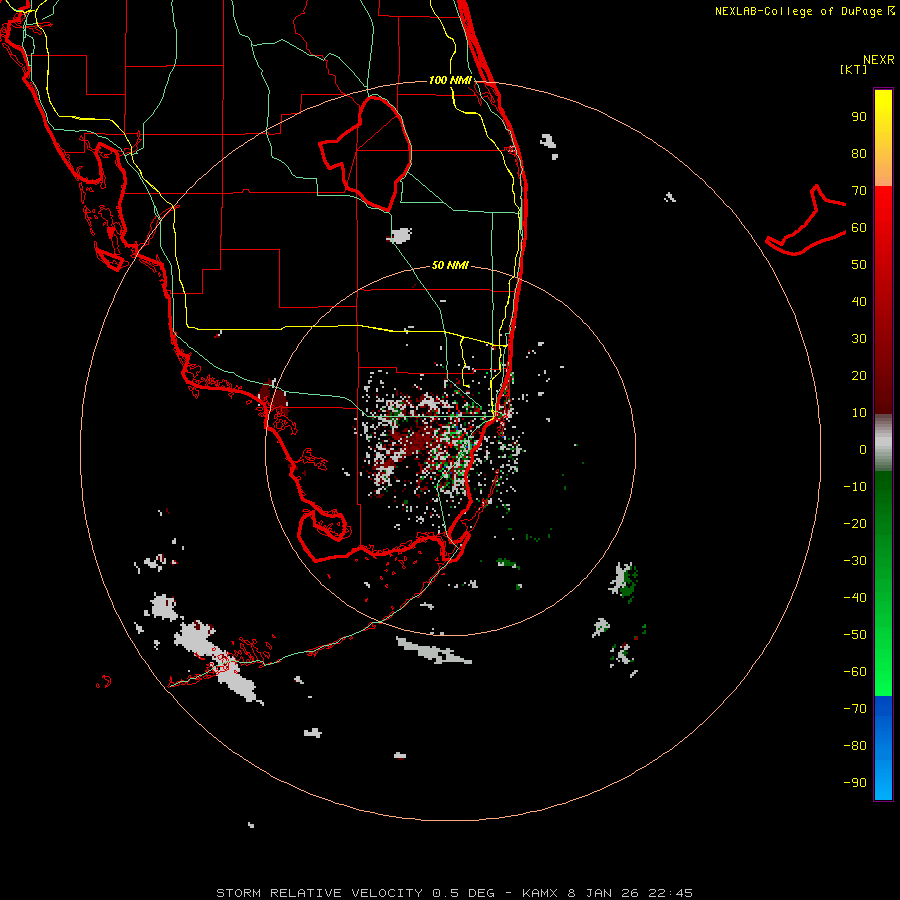Click the "-20" scale value
Image resolution: width=900 pixels, height=900 pixels.
tap(855, 524)
